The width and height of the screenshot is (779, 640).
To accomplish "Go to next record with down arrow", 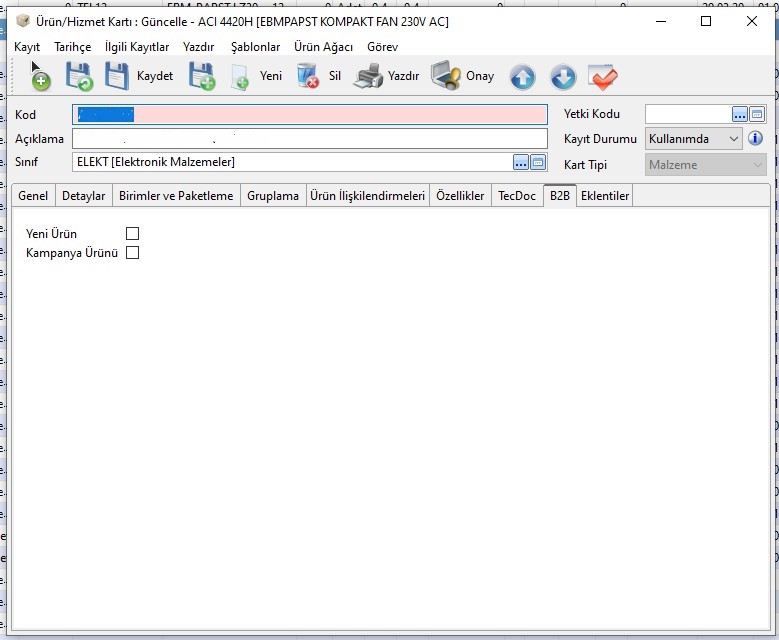I will 563,77.
